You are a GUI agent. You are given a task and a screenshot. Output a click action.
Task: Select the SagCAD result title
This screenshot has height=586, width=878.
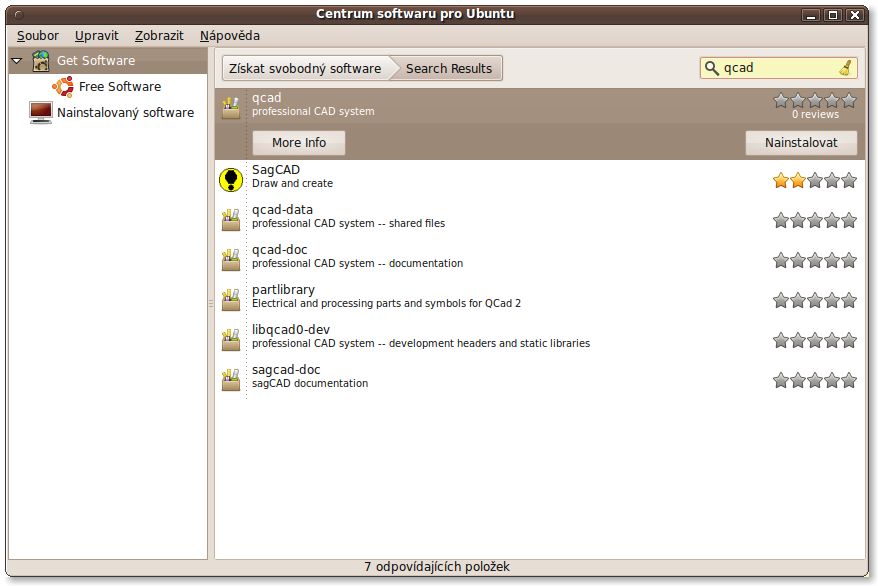[x=275, y=170]
